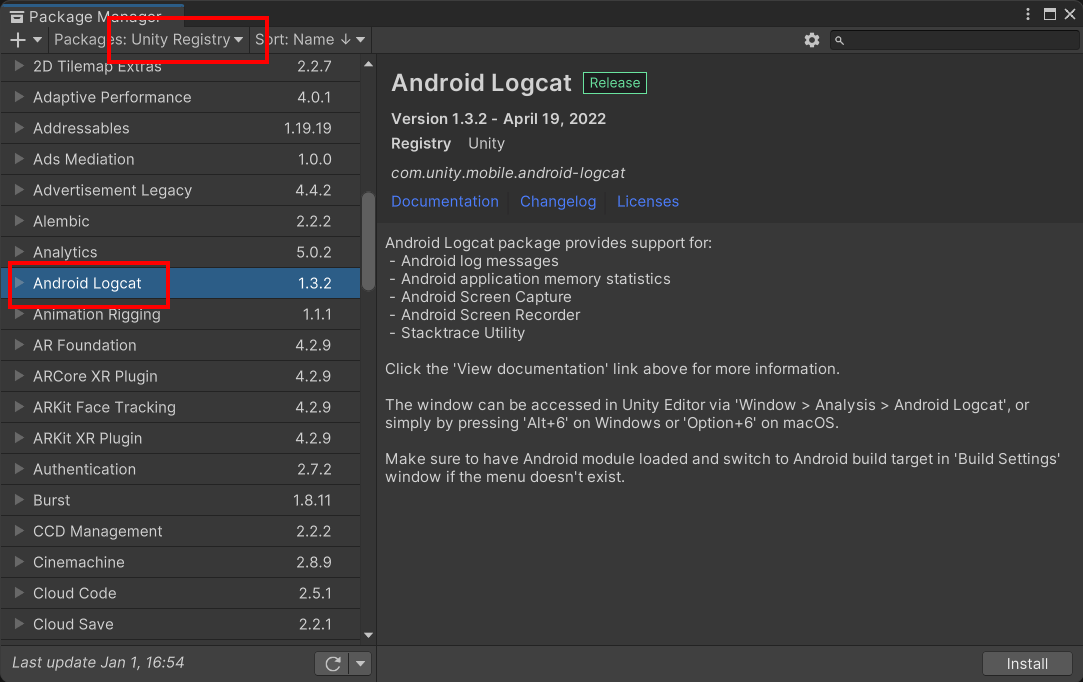Viewport: 1083px width, 682px height.
Task: Click the refresh package list icon
Action: 332,663
